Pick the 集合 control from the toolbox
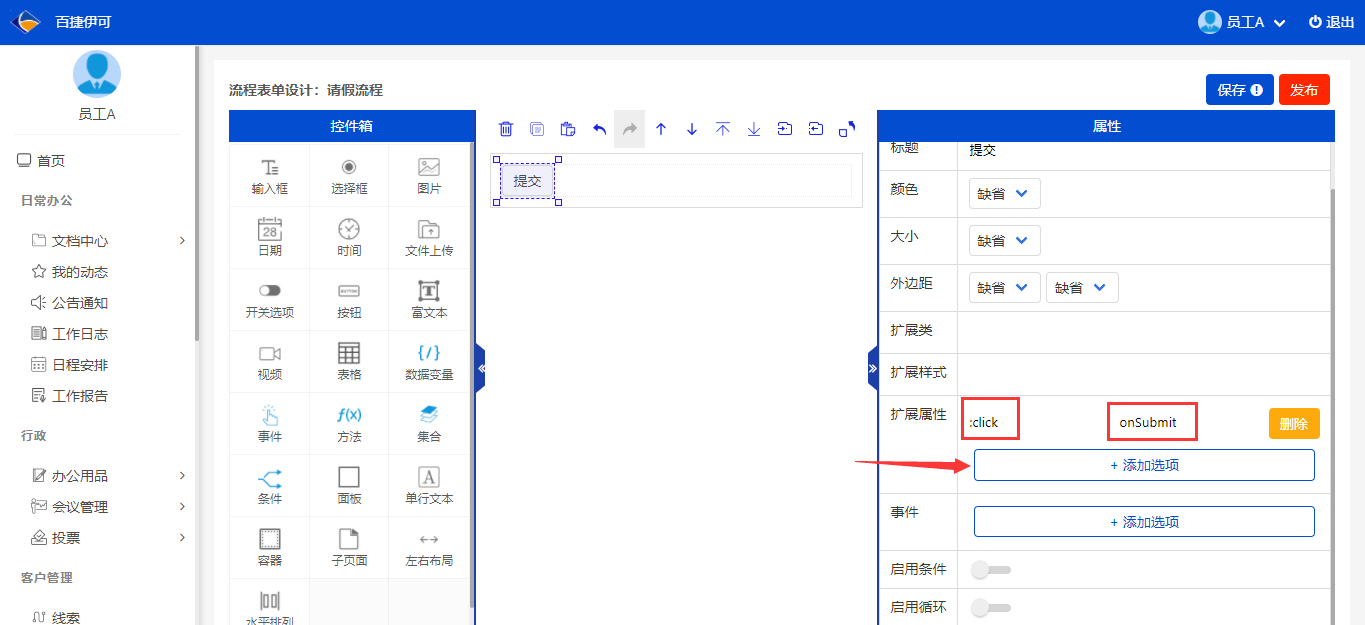The width and height of the screenshot is (1365, 625). pos(429,424)
